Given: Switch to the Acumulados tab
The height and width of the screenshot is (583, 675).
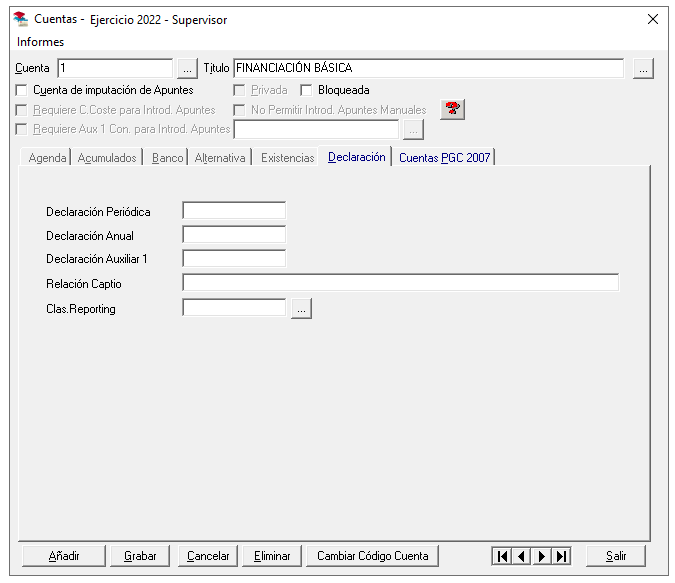Looking at the screenshot, I should [x=107, y=158].
